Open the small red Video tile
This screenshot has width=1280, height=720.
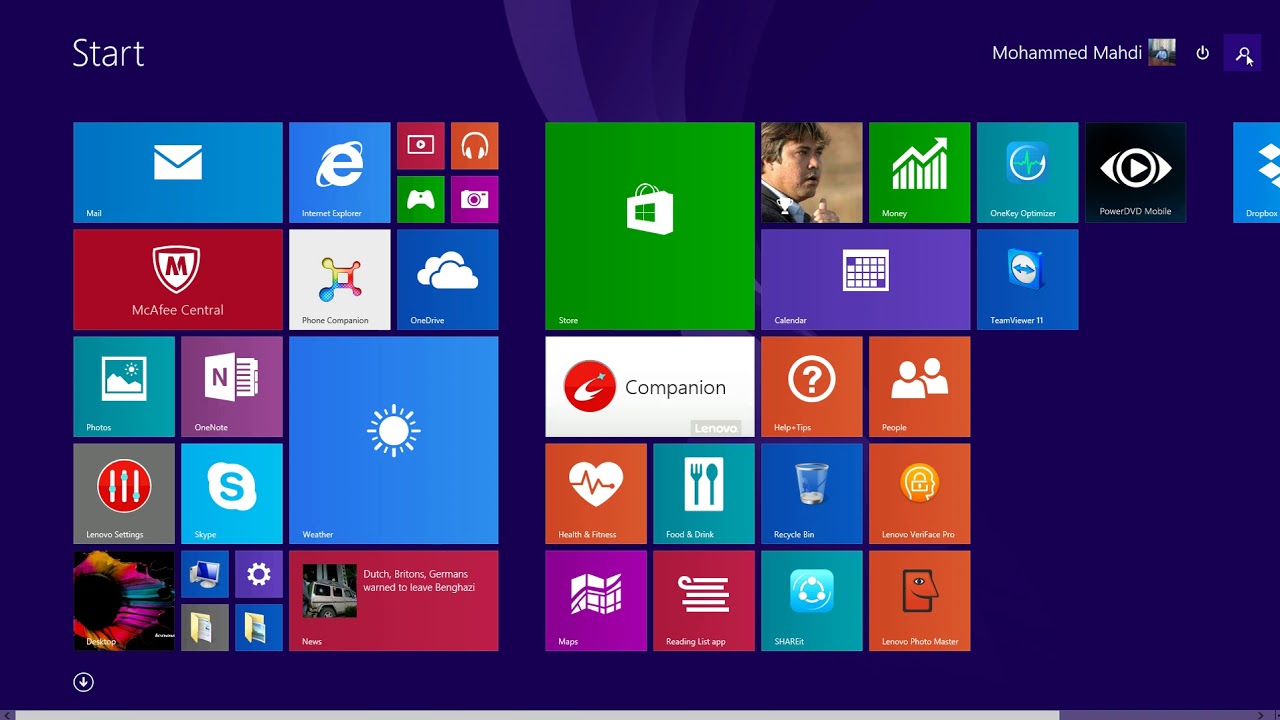421,145
